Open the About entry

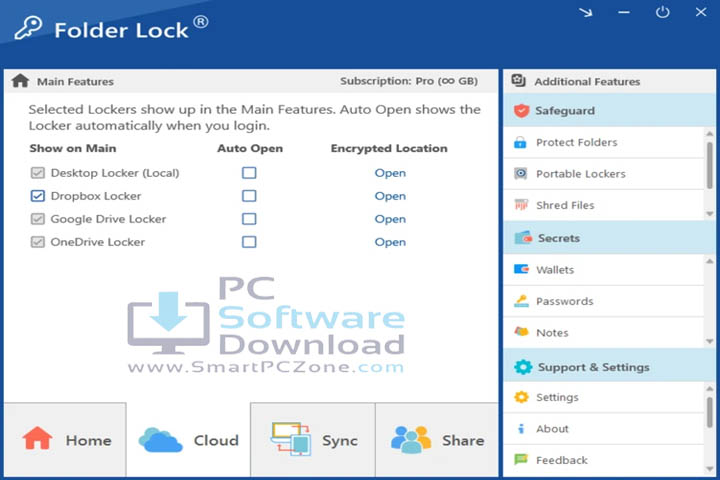(x=604, y=429)
